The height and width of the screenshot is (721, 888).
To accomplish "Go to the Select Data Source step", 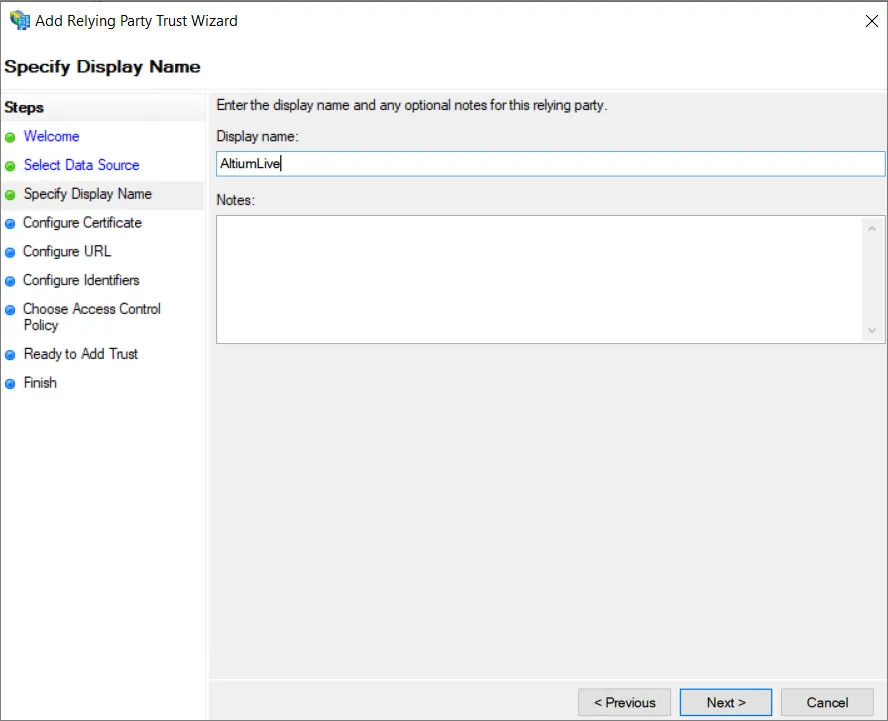I will [x=81, y=165].
